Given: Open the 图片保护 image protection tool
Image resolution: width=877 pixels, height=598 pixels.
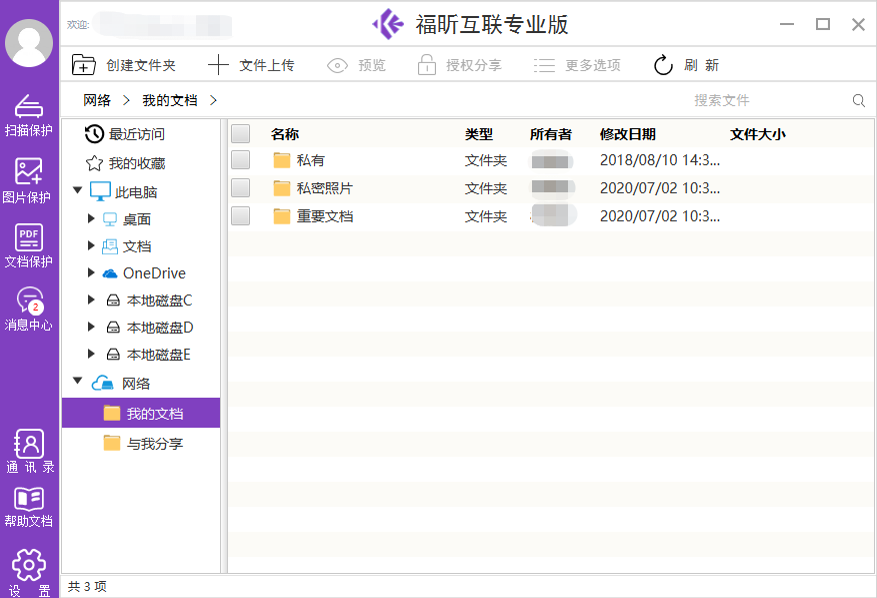Looking at the screenshot, I should pos(29,181).
